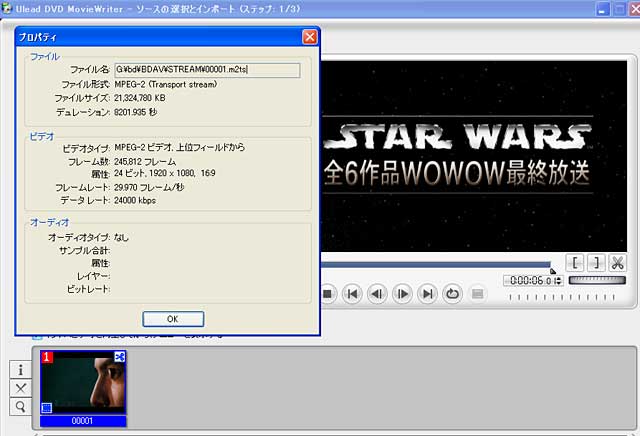Click the 00001 clip label

[x=82, y=421]
